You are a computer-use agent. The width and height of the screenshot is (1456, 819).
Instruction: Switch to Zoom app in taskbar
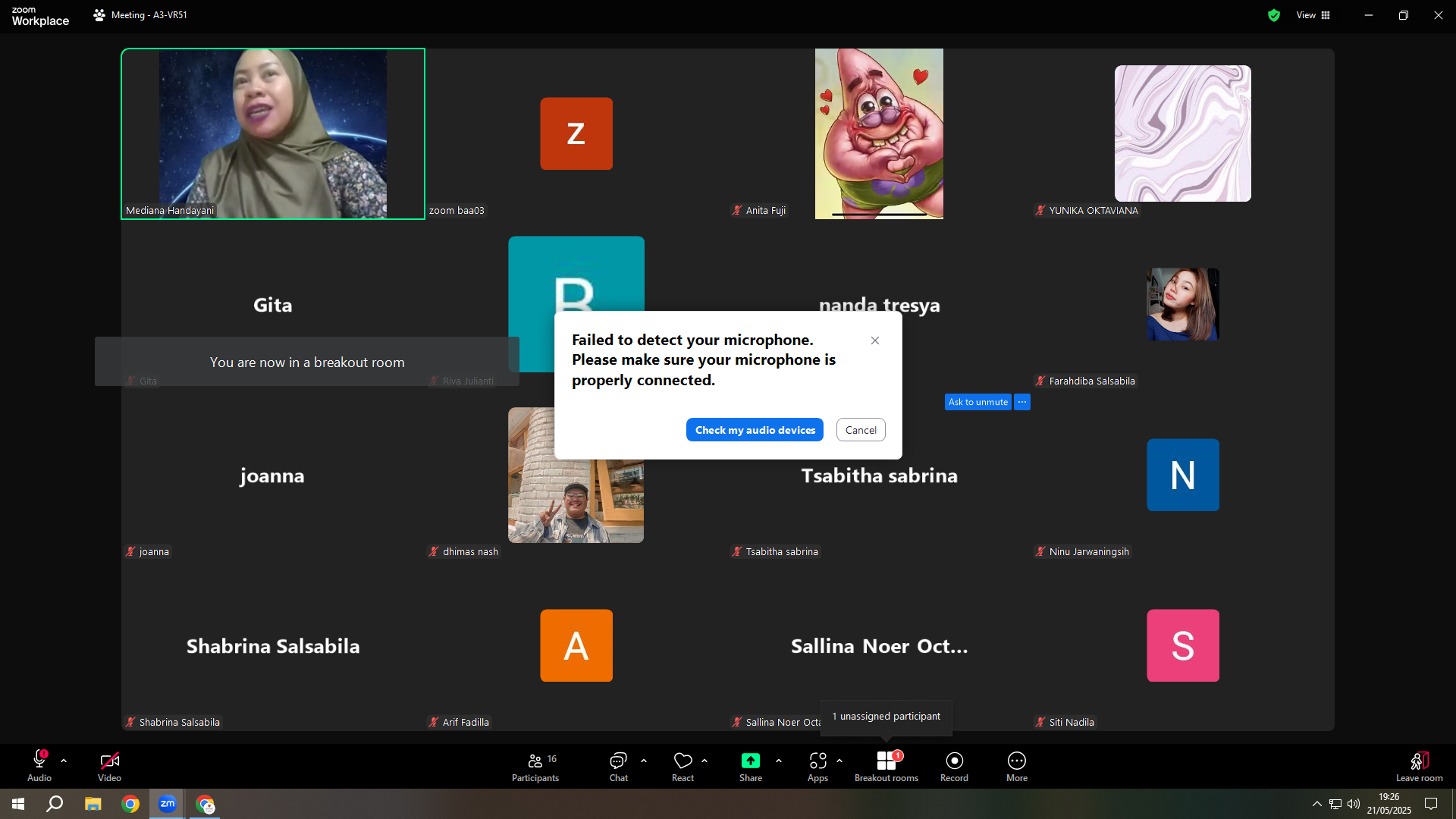168,804
